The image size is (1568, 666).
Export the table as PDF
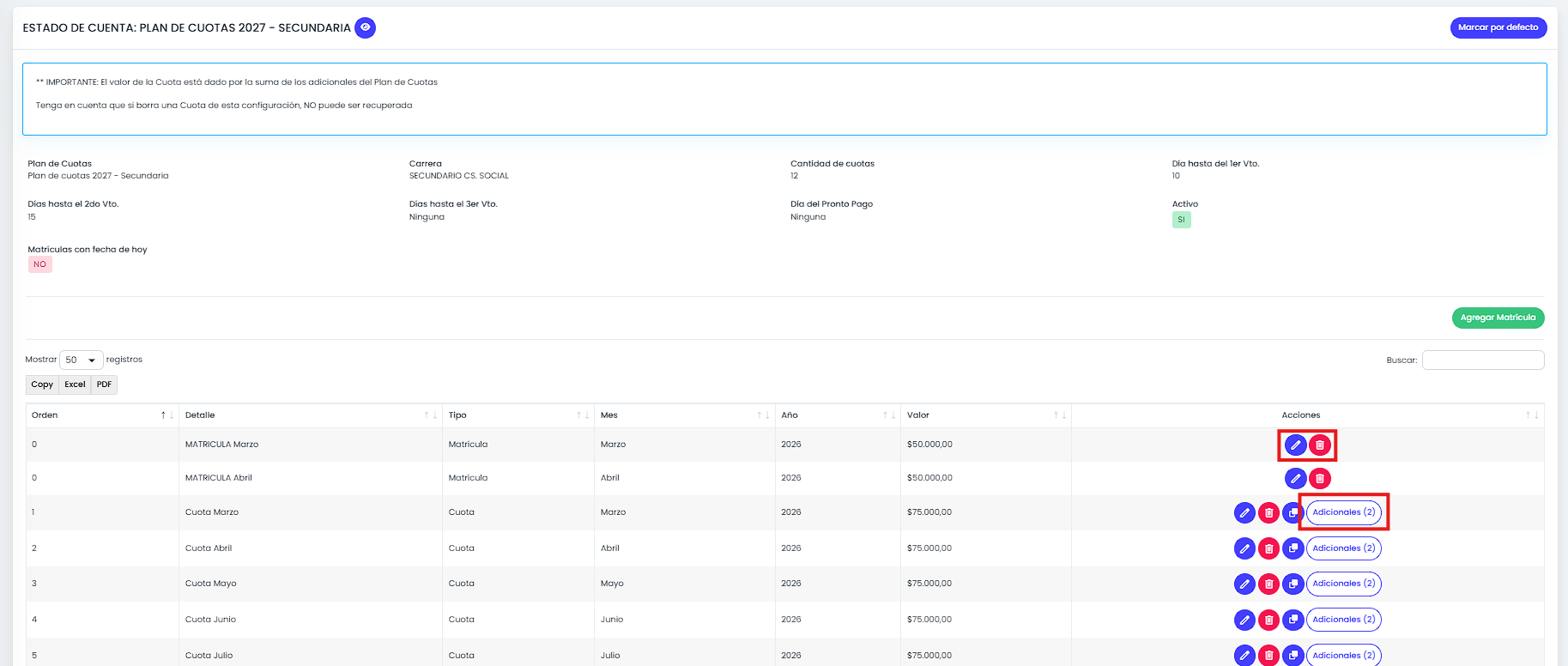[x=104, y=384]
